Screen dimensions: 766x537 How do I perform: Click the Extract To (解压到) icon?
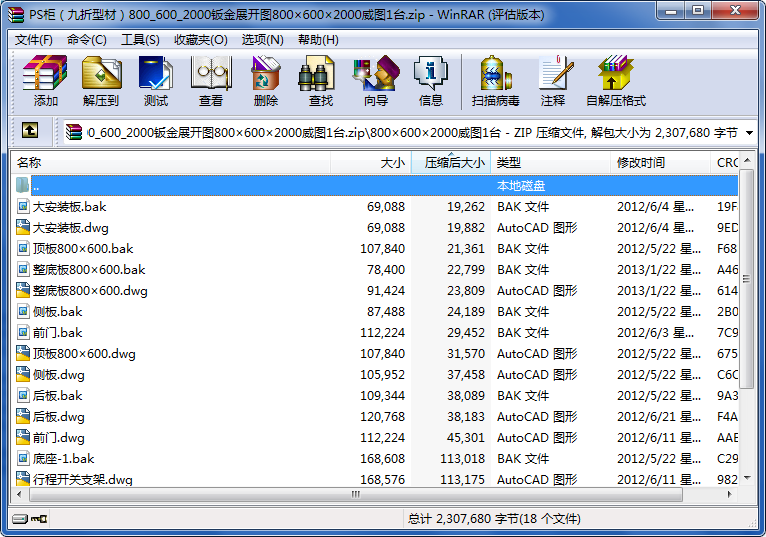101,73
